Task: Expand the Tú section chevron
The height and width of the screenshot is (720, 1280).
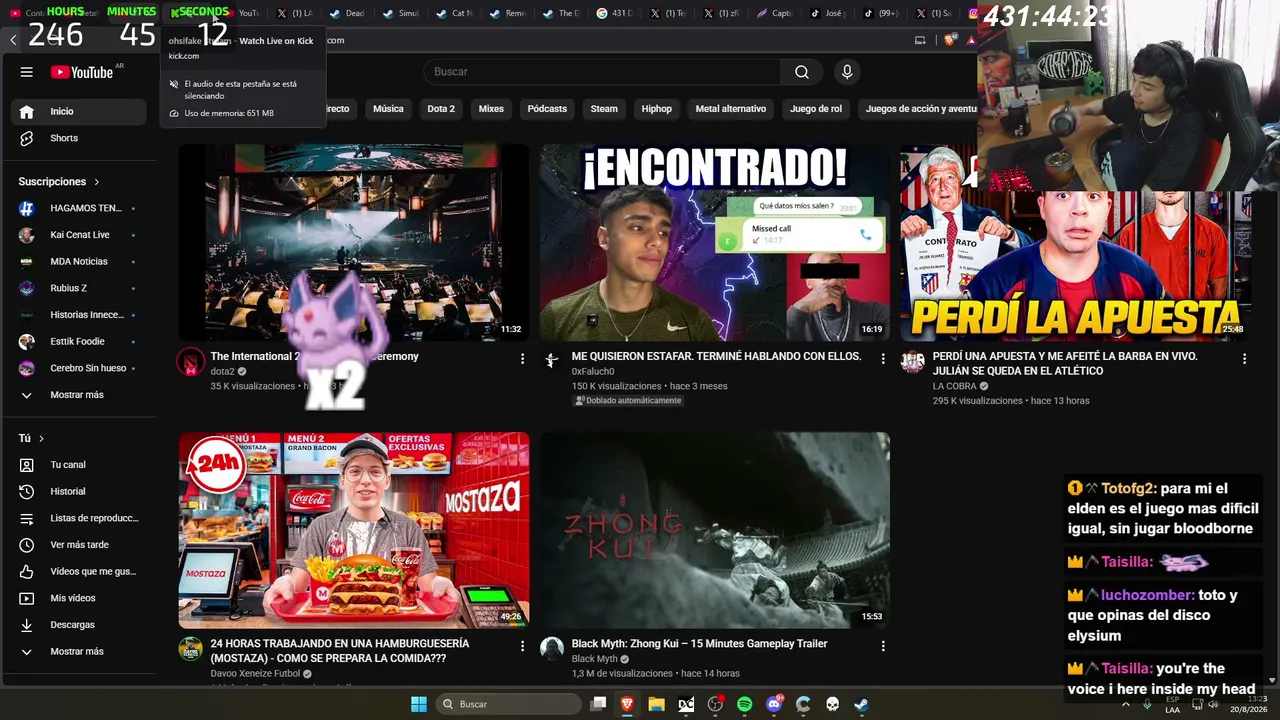Action: point(41,438)
